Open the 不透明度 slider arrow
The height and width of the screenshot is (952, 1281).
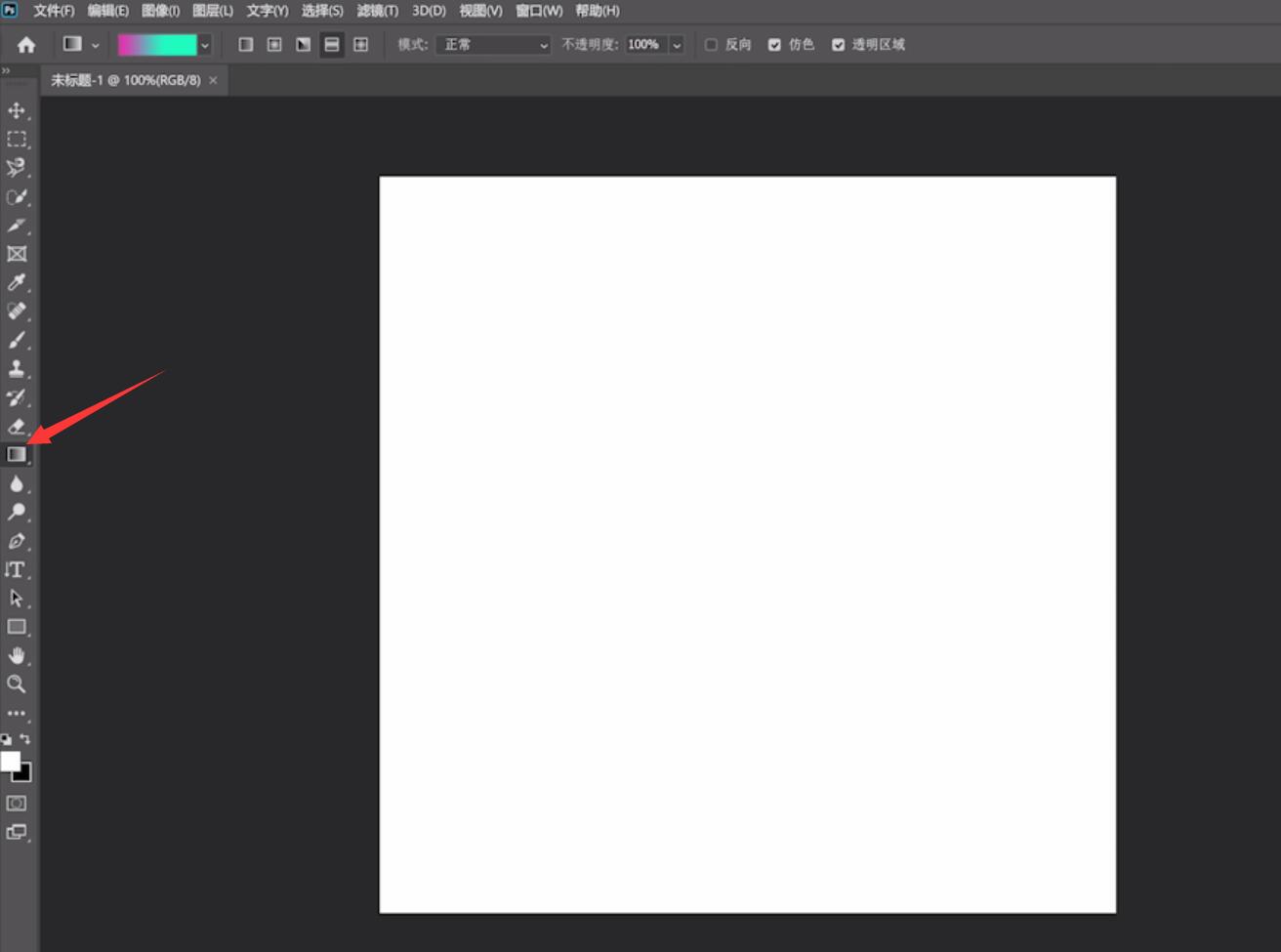[x=677, y=45]
